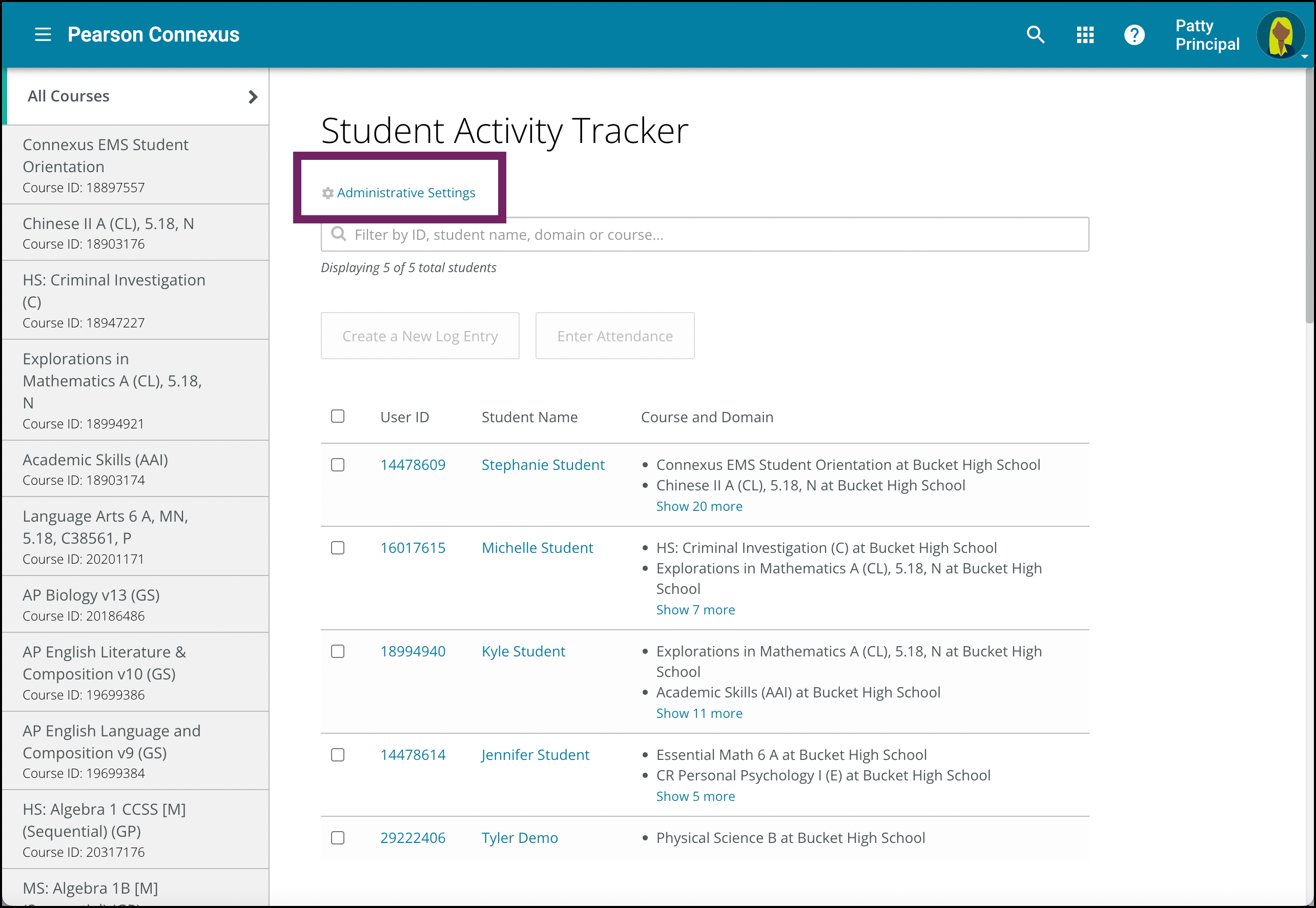Click the search magnifier in header

[x=1035, y=35]
